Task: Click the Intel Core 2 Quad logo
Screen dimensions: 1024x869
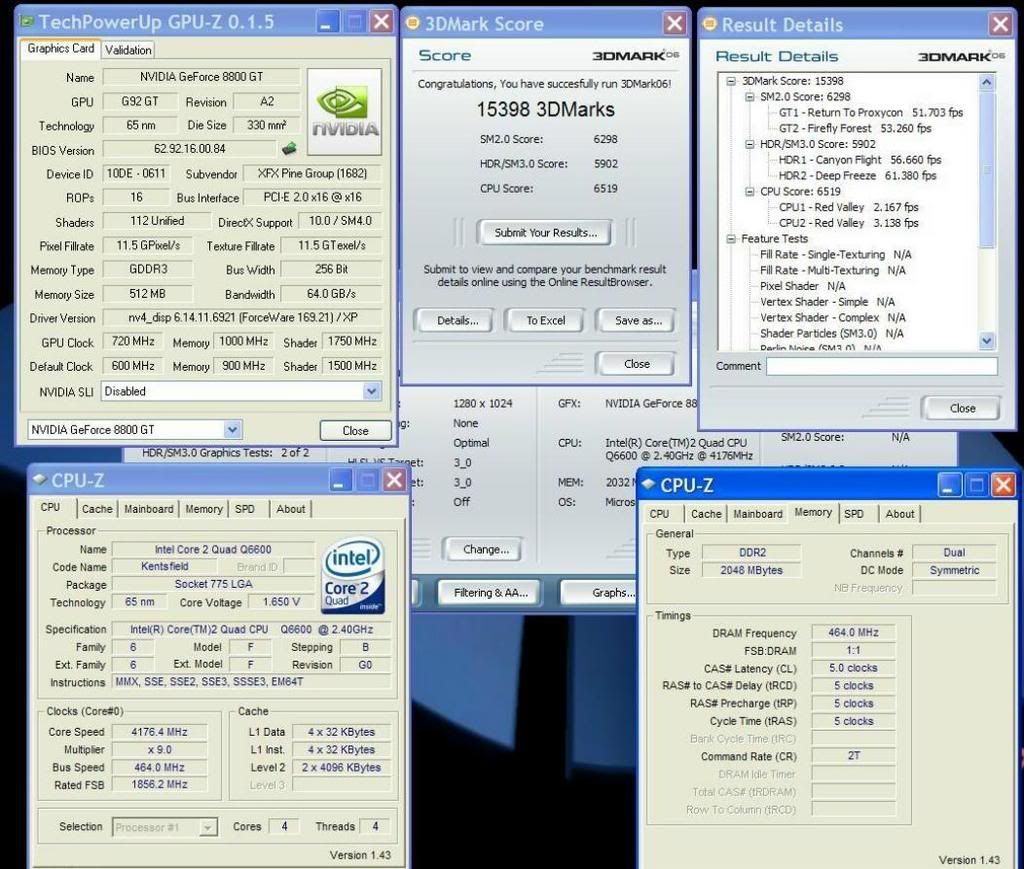Action: point(353,575)
